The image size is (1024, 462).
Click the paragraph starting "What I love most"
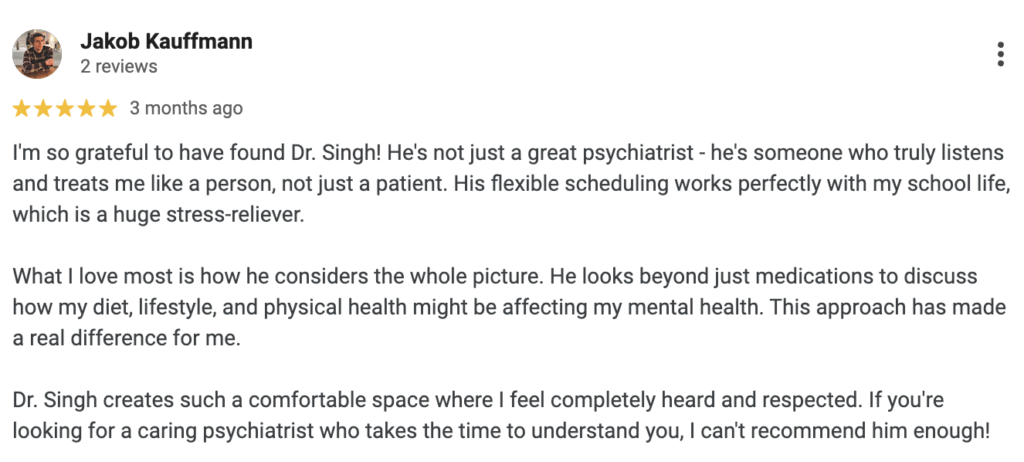tap(508, 307)
